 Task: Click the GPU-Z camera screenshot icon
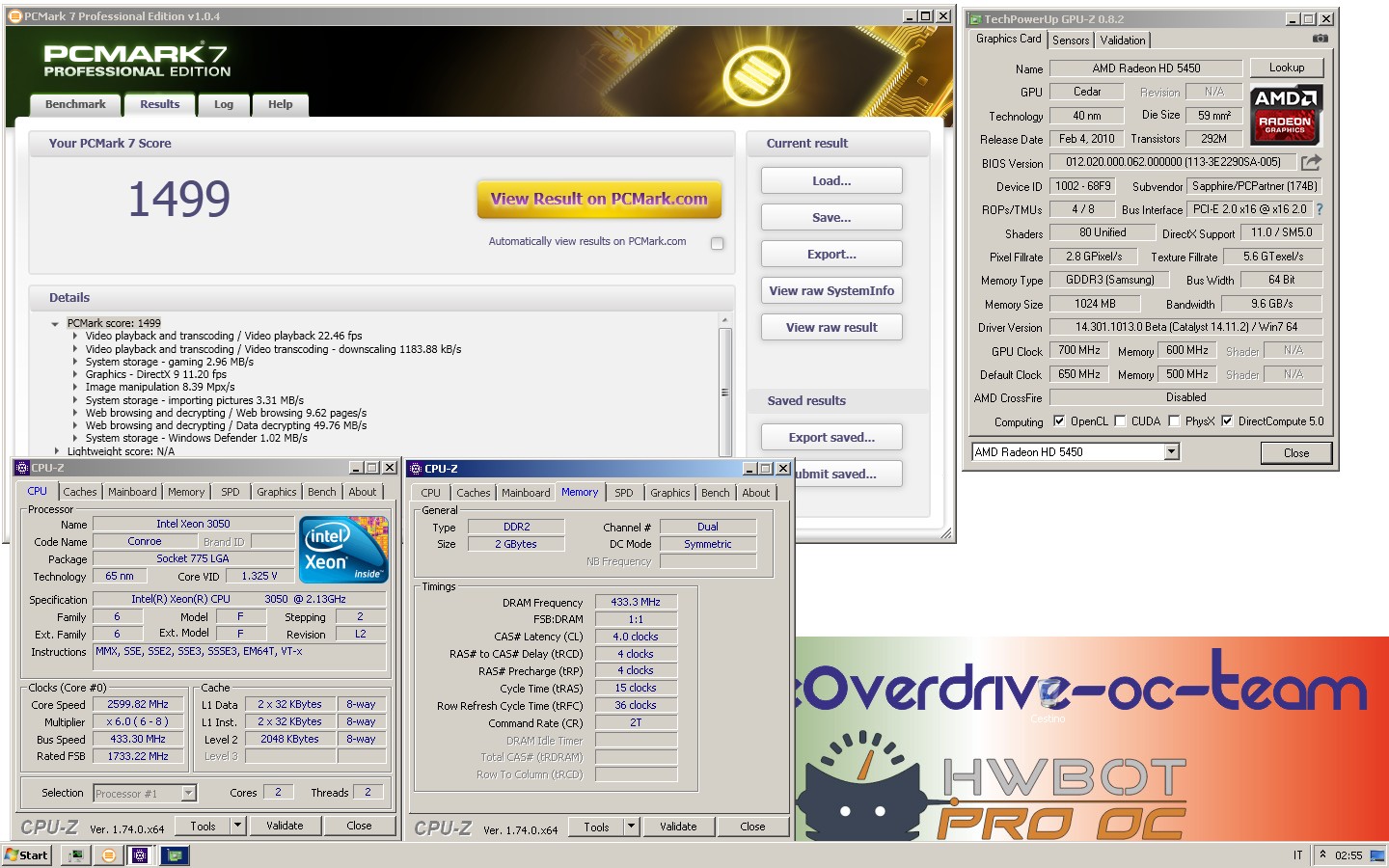[x=1321, y=39]
